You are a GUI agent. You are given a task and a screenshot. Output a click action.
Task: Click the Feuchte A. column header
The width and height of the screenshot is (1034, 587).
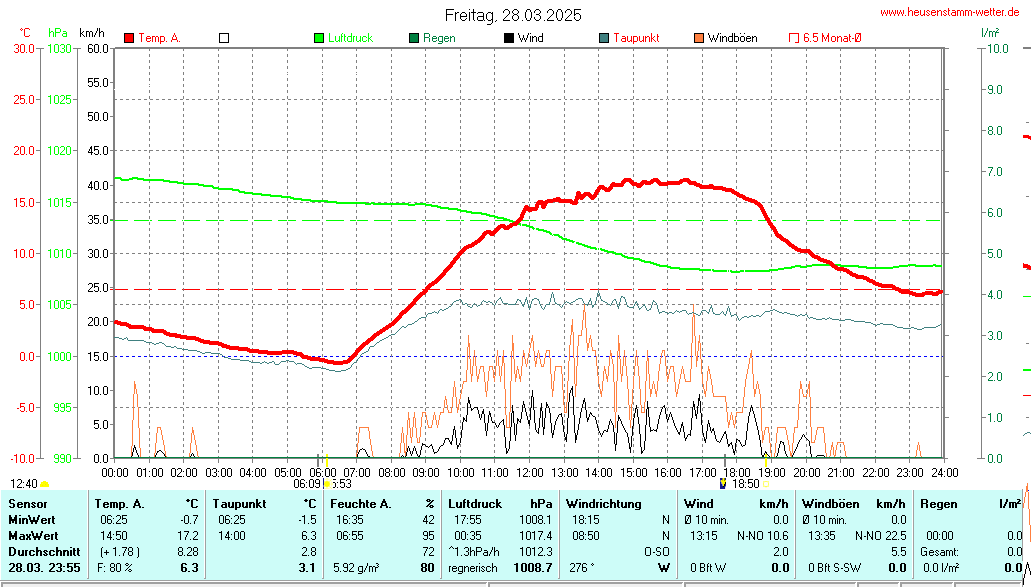click(x=364, y=504)
